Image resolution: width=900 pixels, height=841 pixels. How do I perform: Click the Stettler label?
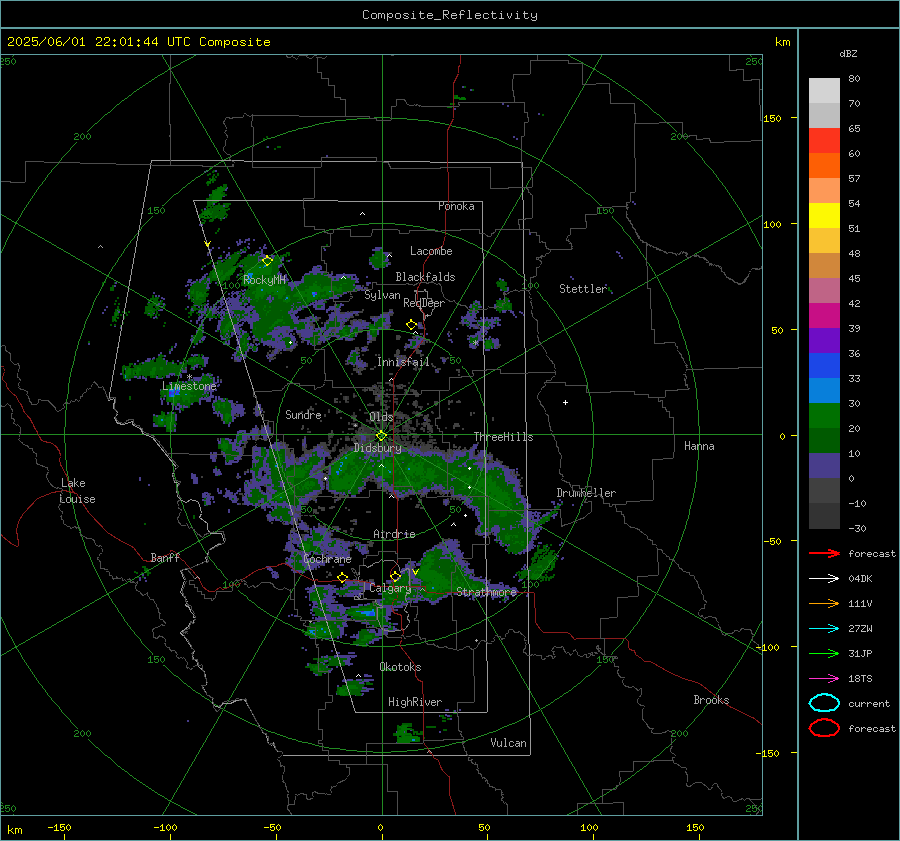pos(583,289)
